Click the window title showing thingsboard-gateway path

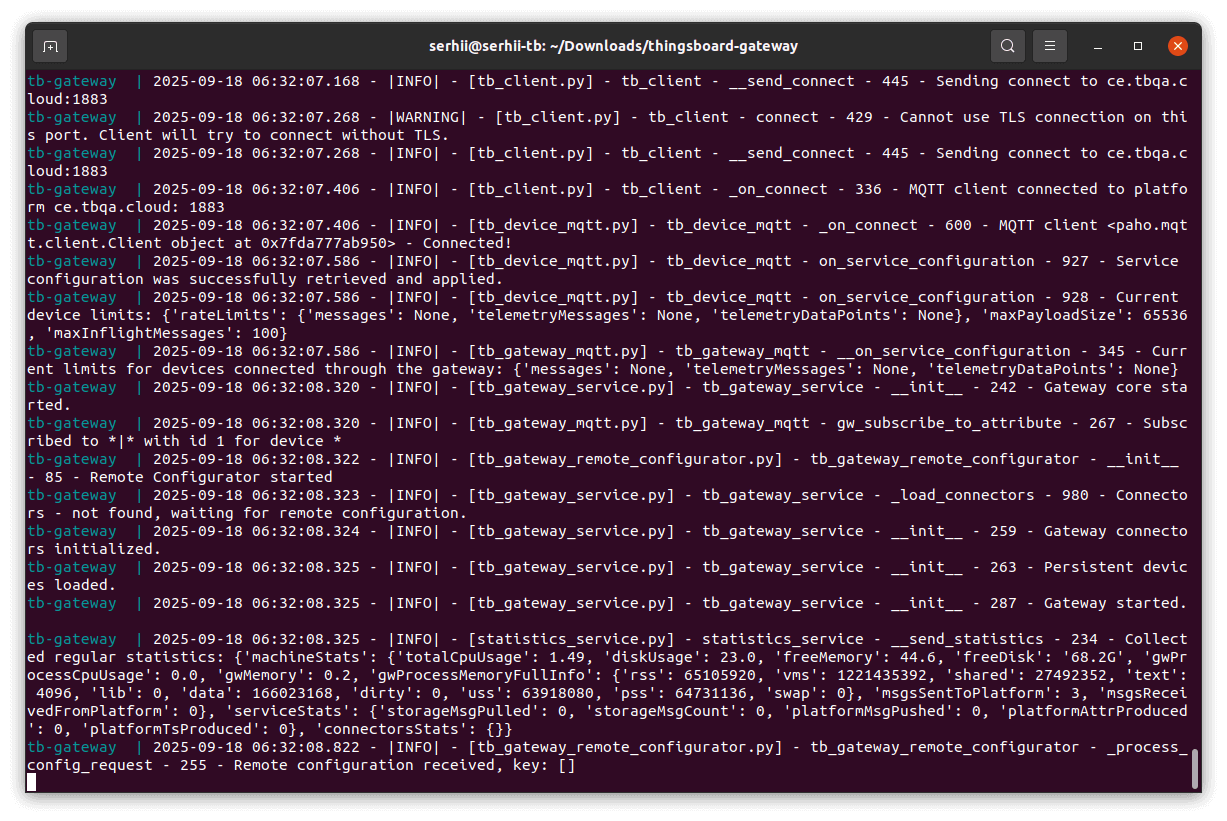pyautogui.click(x=613, y=46)
